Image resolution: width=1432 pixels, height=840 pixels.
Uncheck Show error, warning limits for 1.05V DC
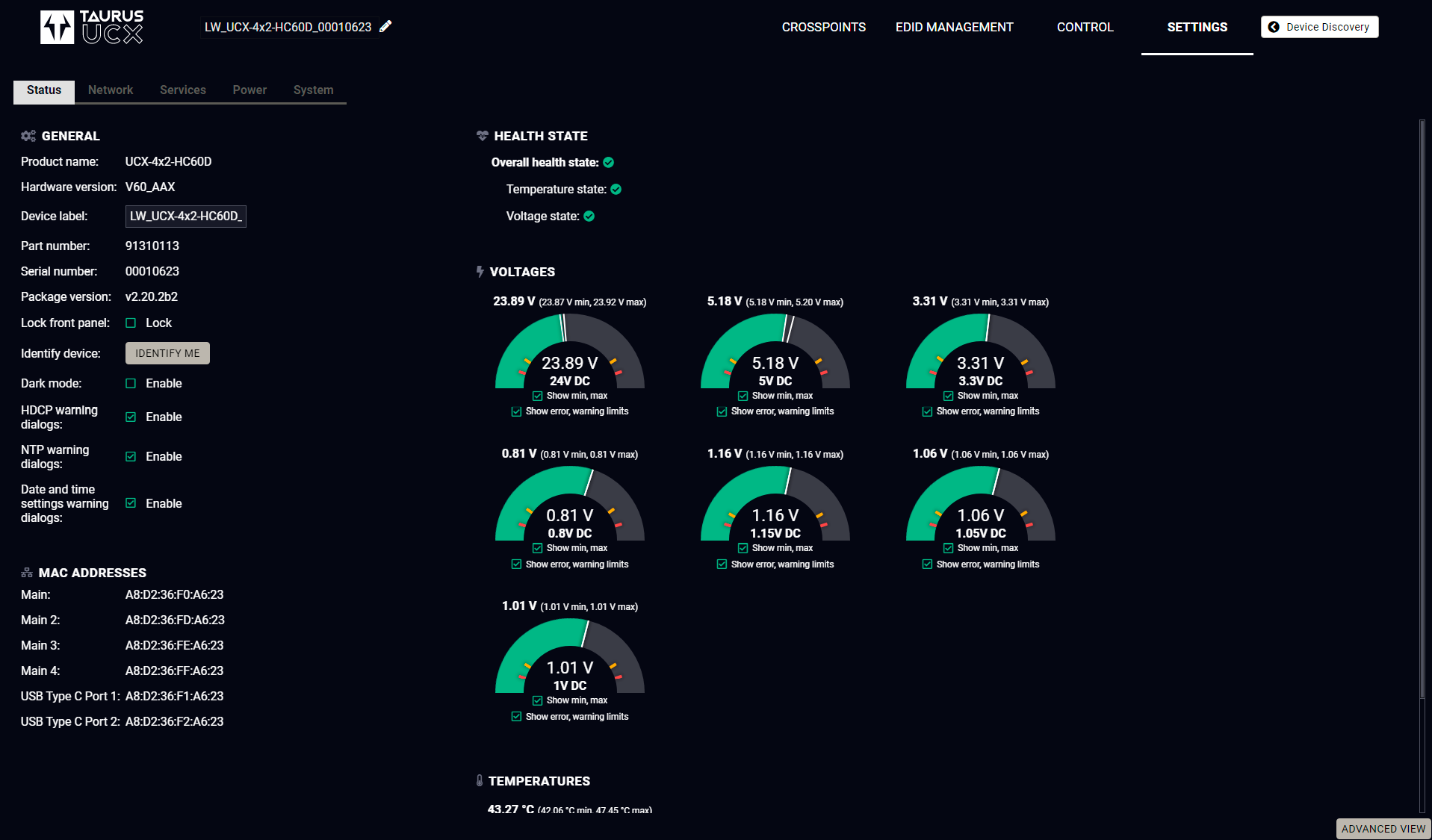point(927,564)
